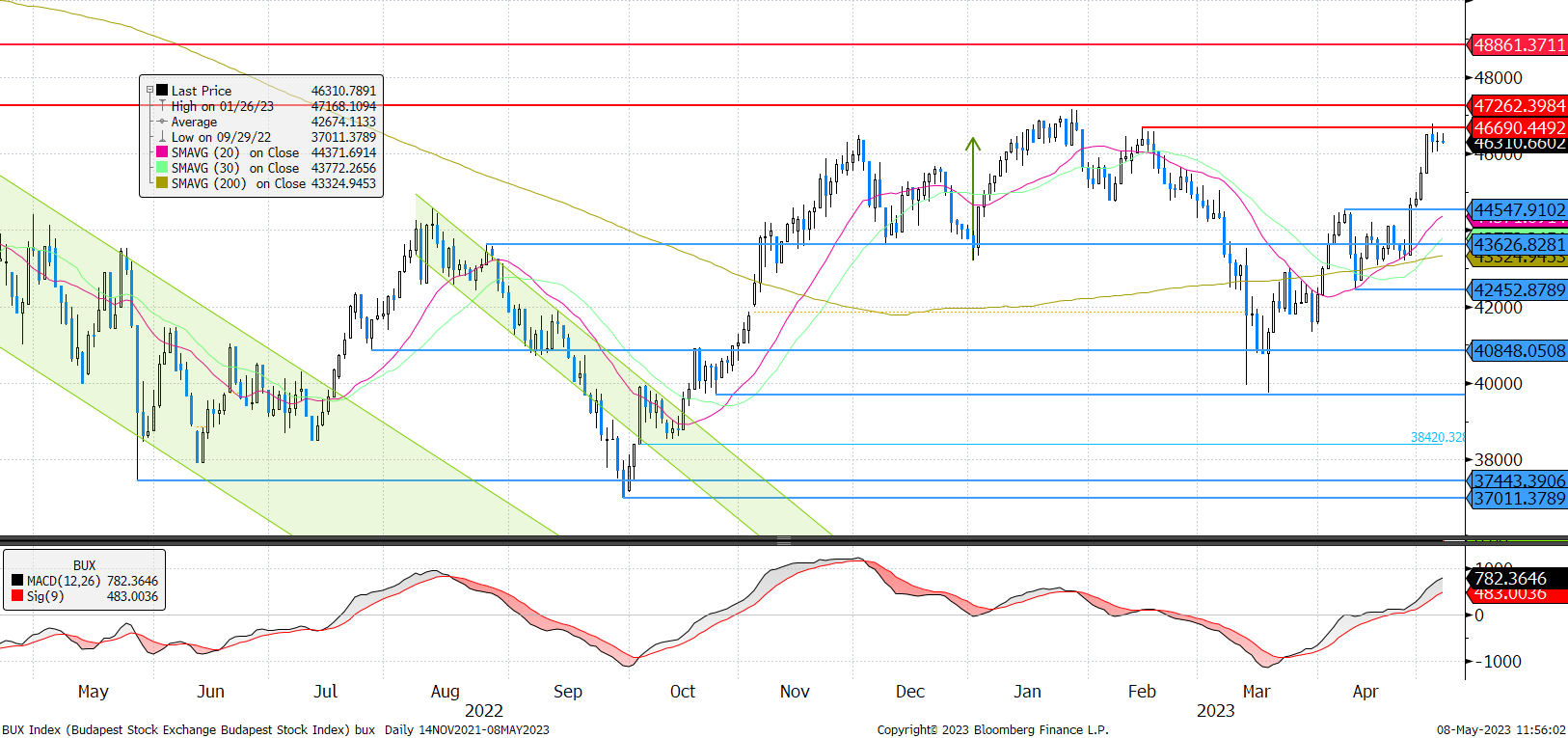Click the blue 43626.8281 price label

coord(1519,244)
